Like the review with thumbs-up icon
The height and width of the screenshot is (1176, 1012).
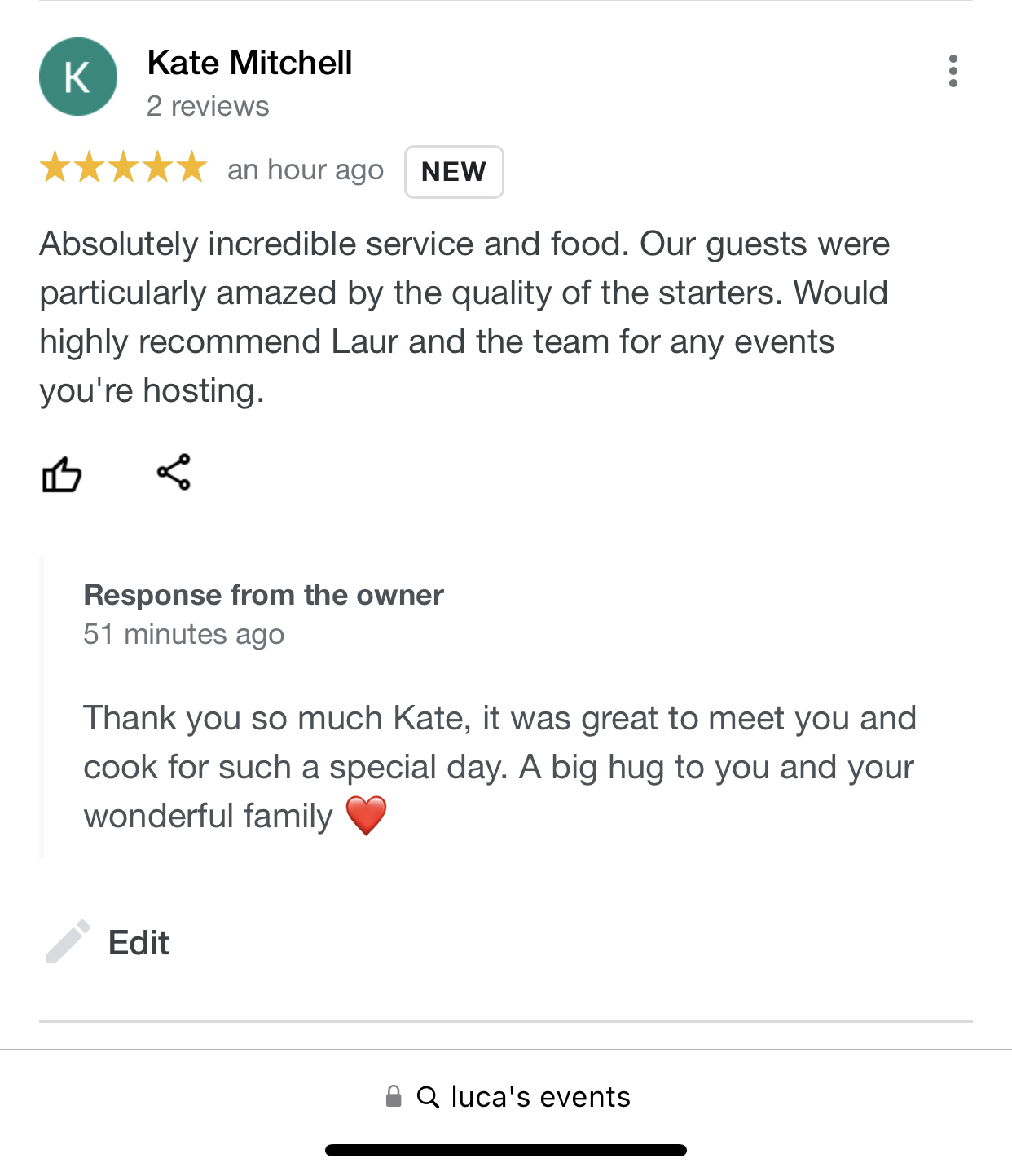coord(62,473)
